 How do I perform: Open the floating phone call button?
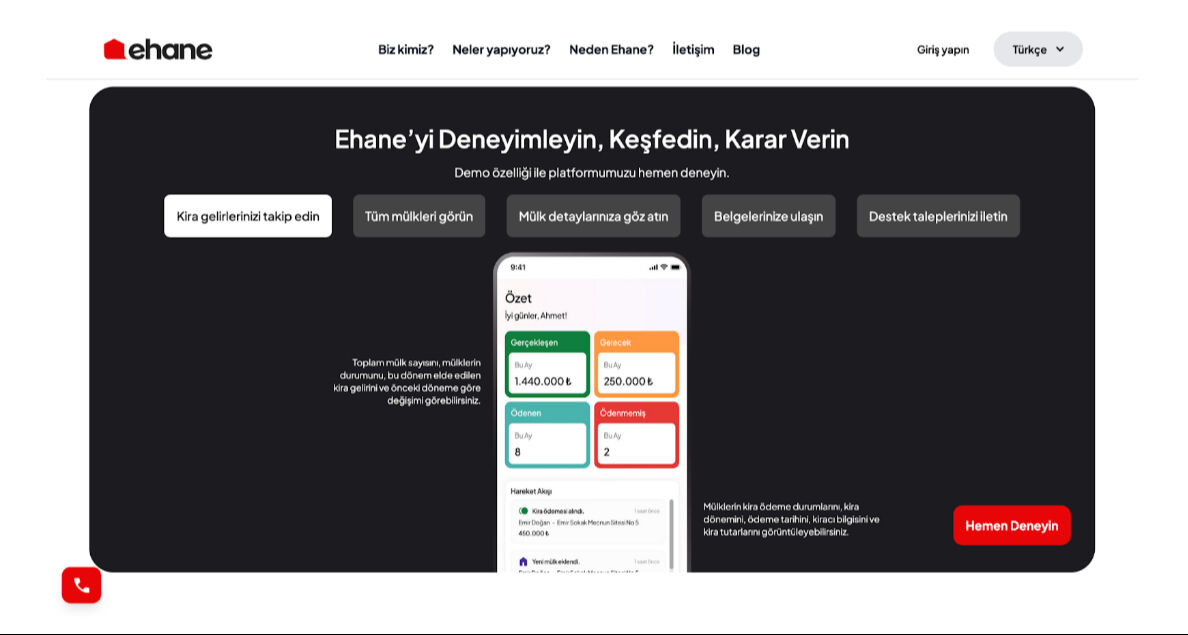pos(81,585)
